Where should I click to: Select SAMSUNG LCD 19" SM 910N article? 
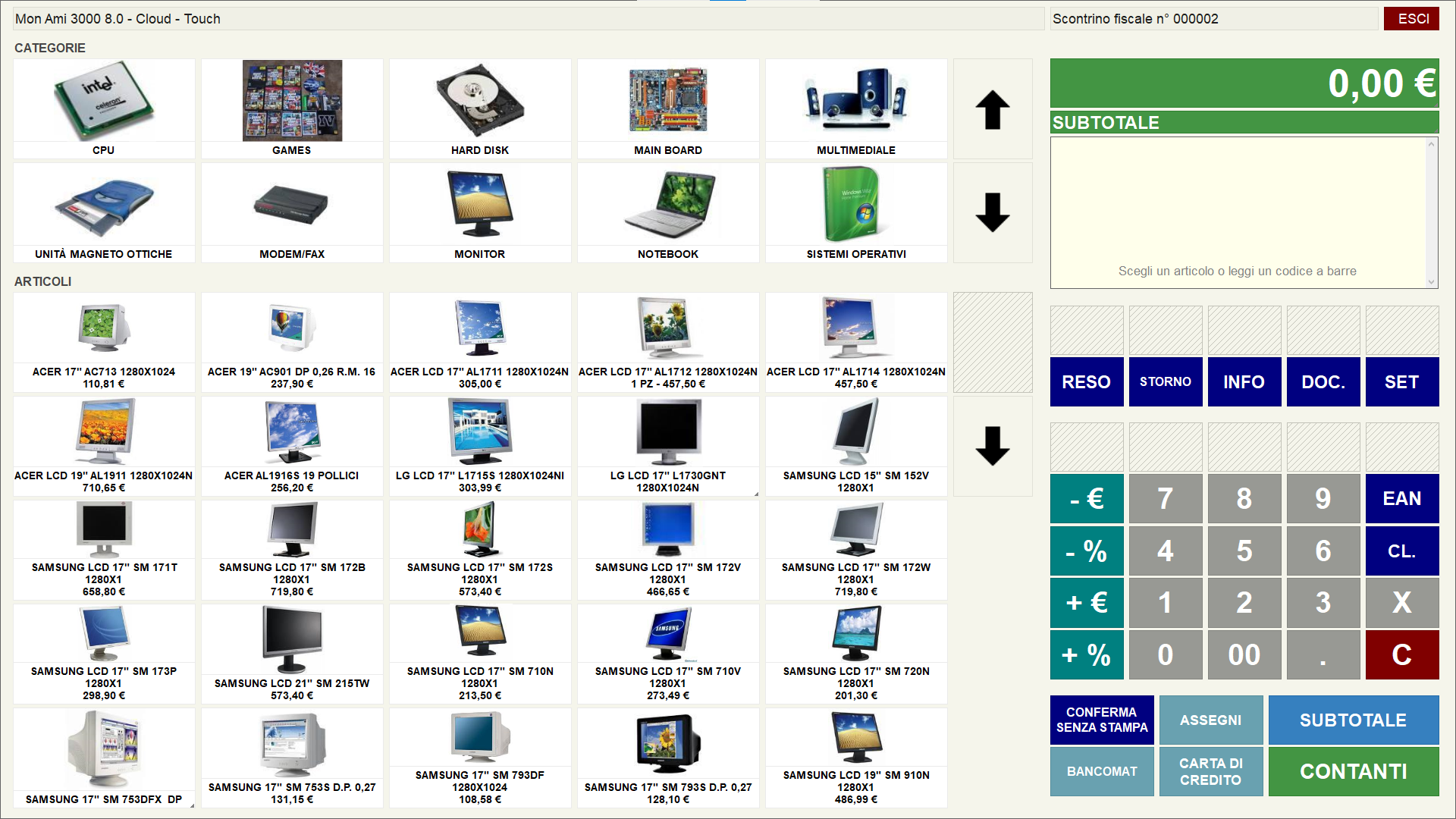pyautogui.click(x=856, y=758)
